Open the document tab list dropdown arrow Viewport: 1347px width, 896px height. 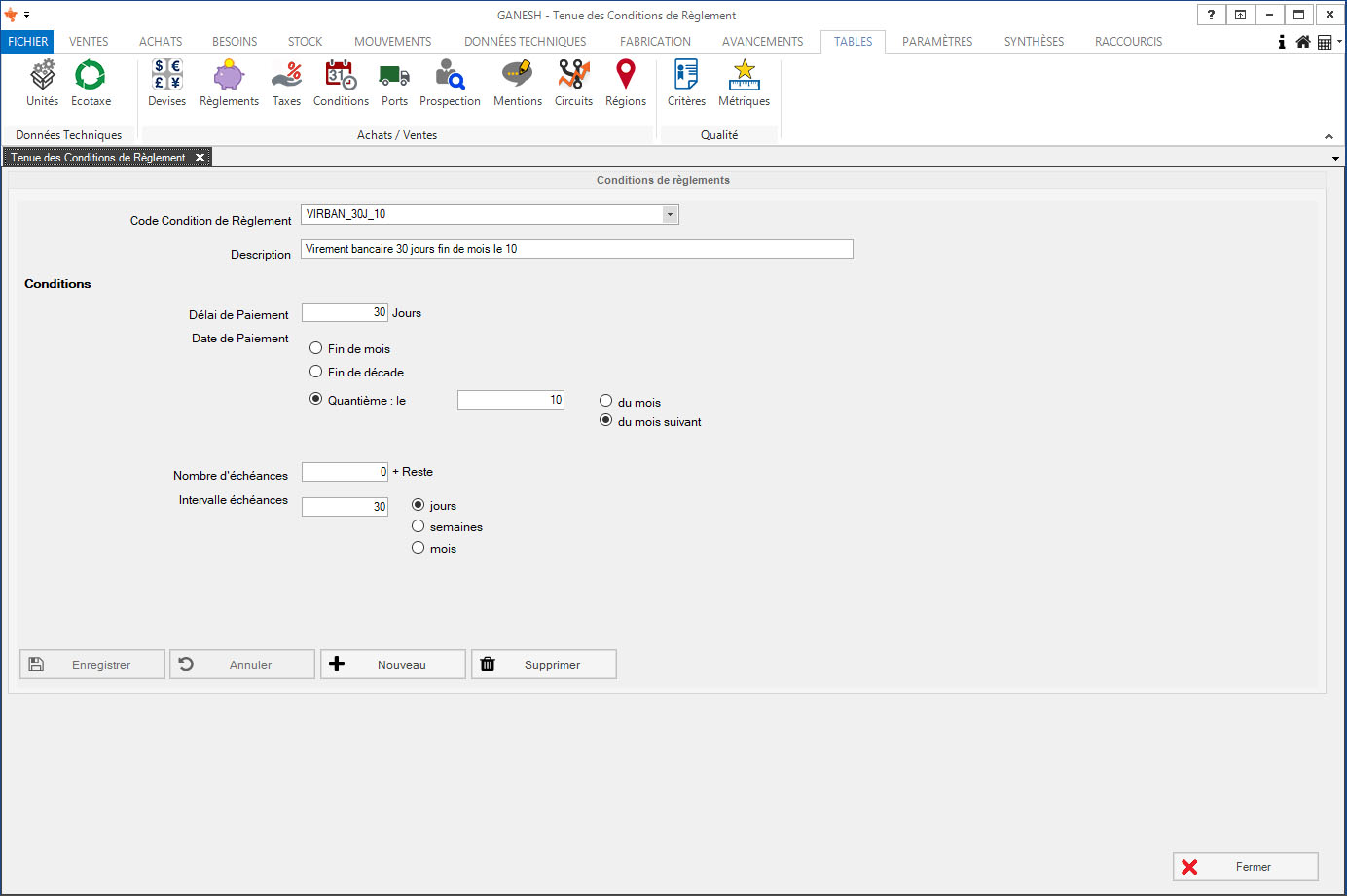pos(1335,158)
